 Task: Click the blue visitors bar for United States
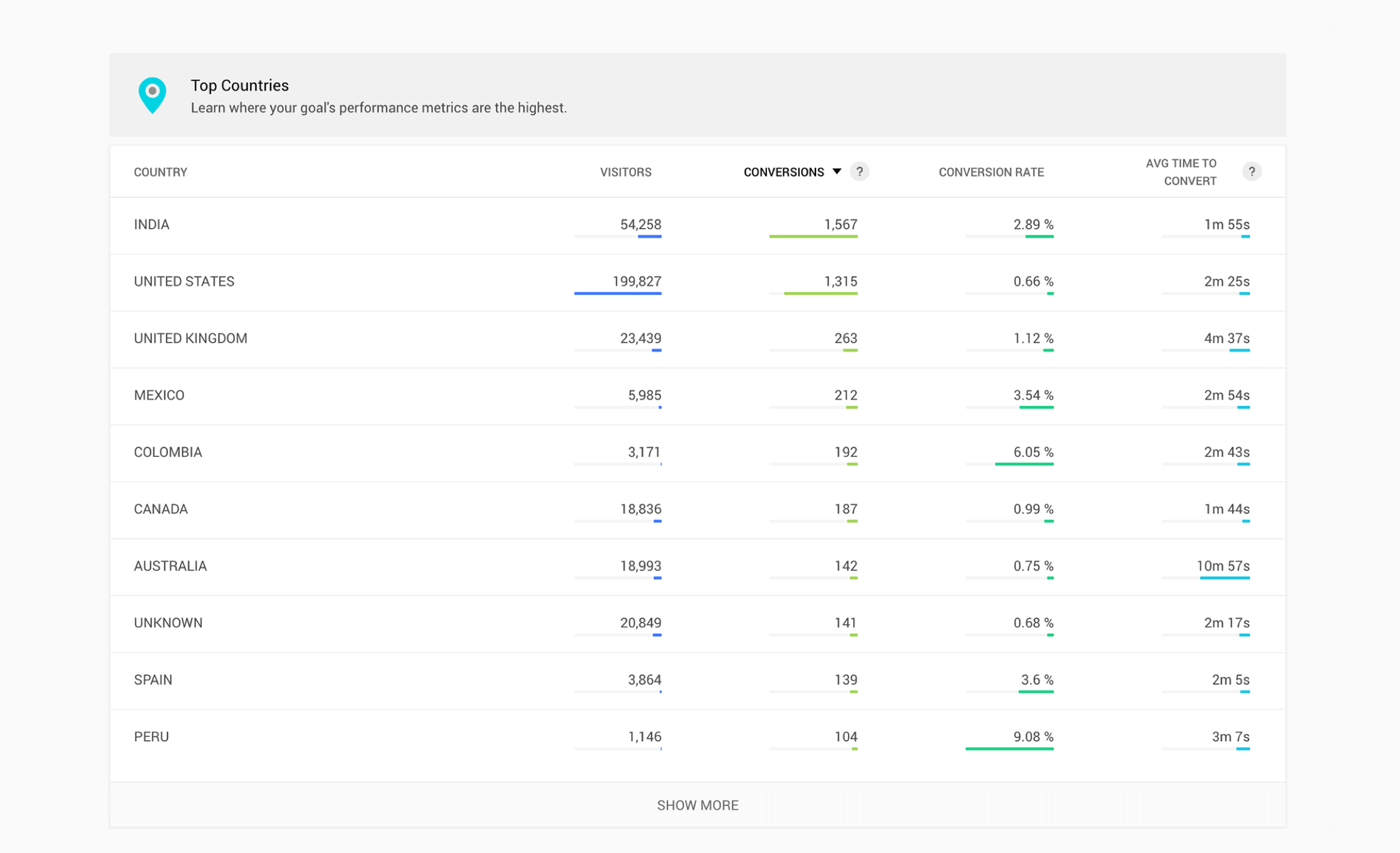[x=617, y=293]
